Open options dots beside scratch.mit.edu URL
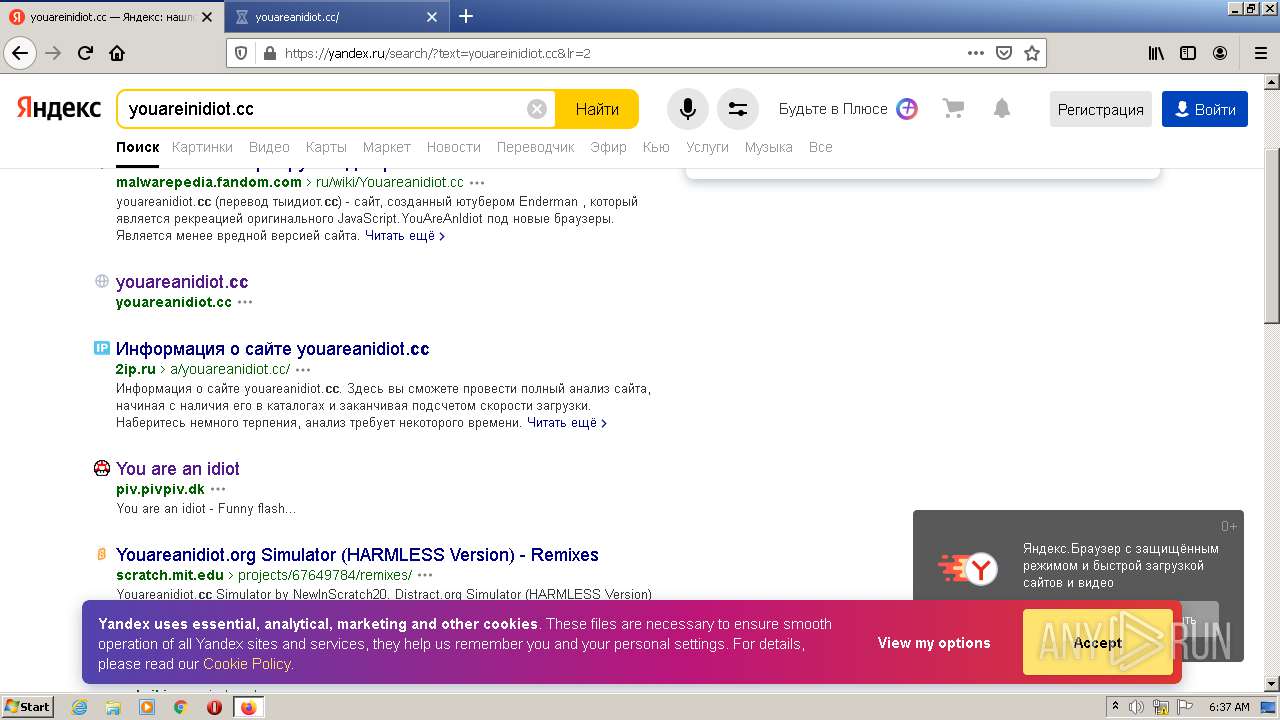 pos(425,576)
